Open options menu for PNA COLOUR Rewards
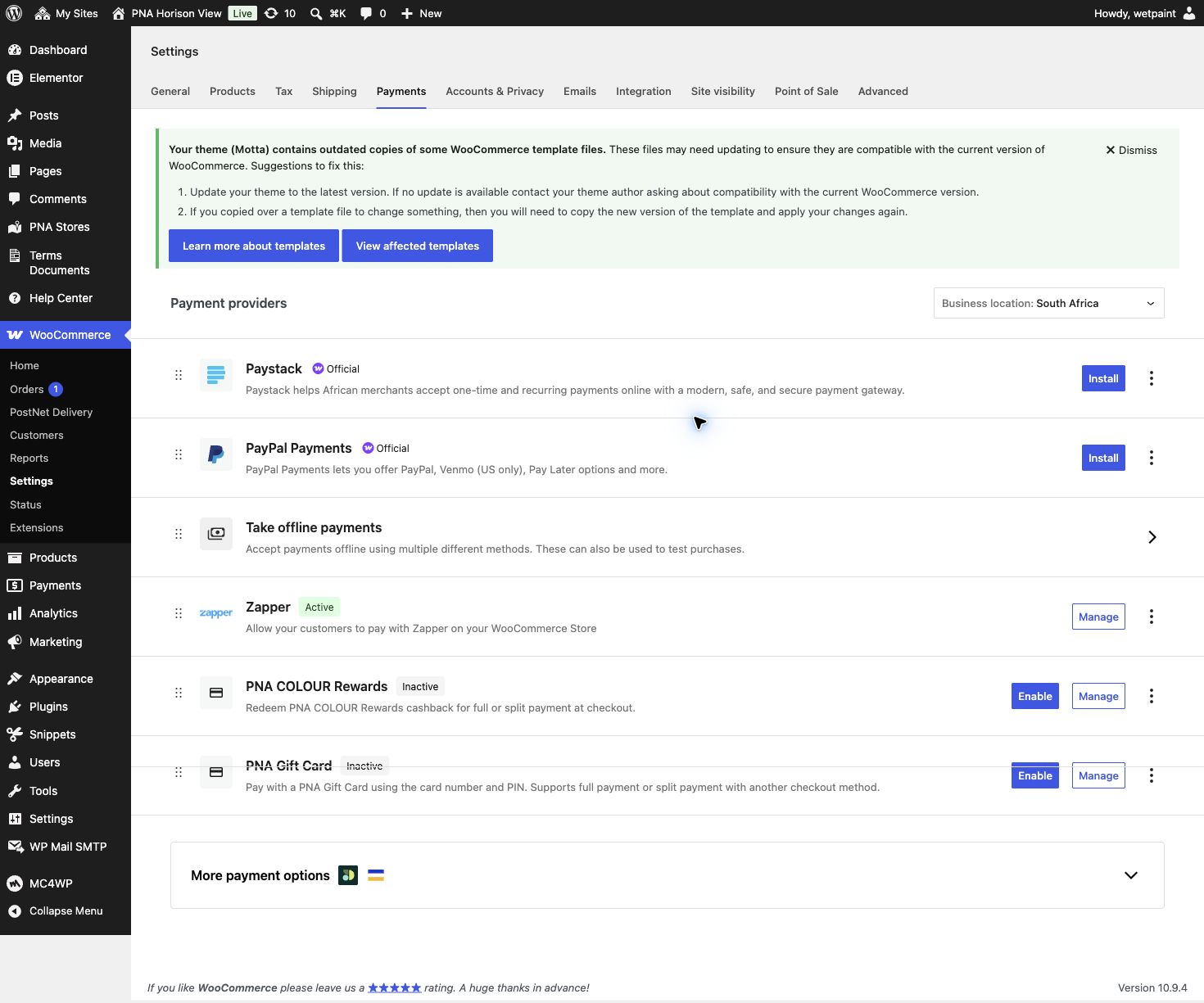 (1152, 696)
